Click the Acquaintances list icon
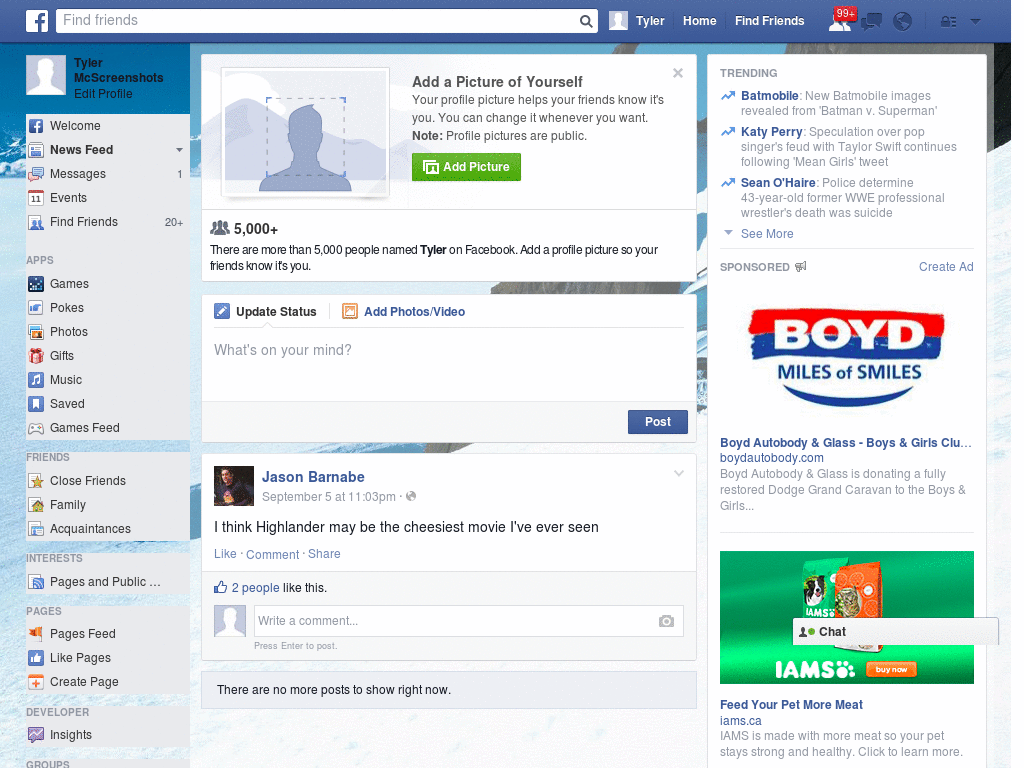This screenshot has width=1024, height=768. click(36, 529)
